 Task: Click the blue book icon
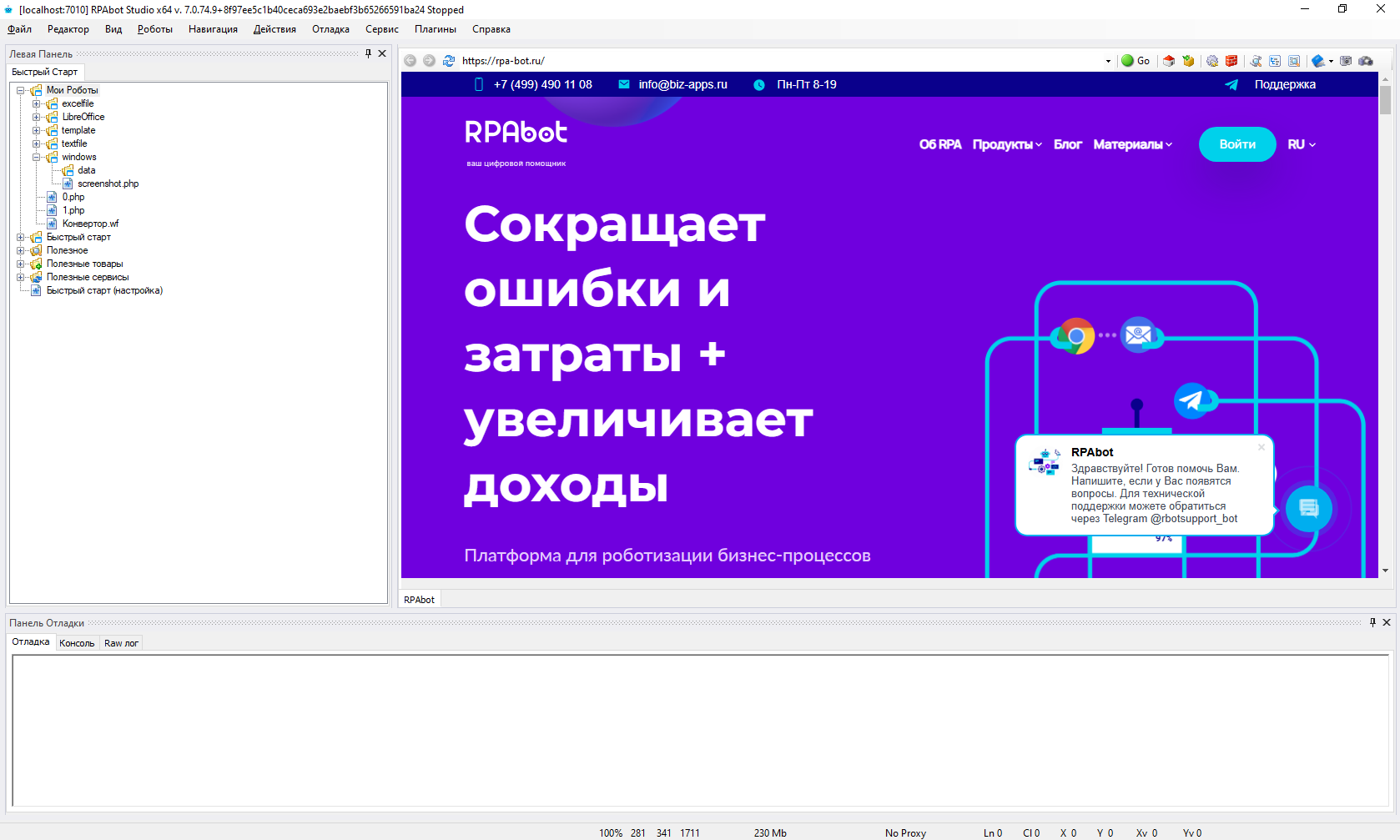(1317, 61)
